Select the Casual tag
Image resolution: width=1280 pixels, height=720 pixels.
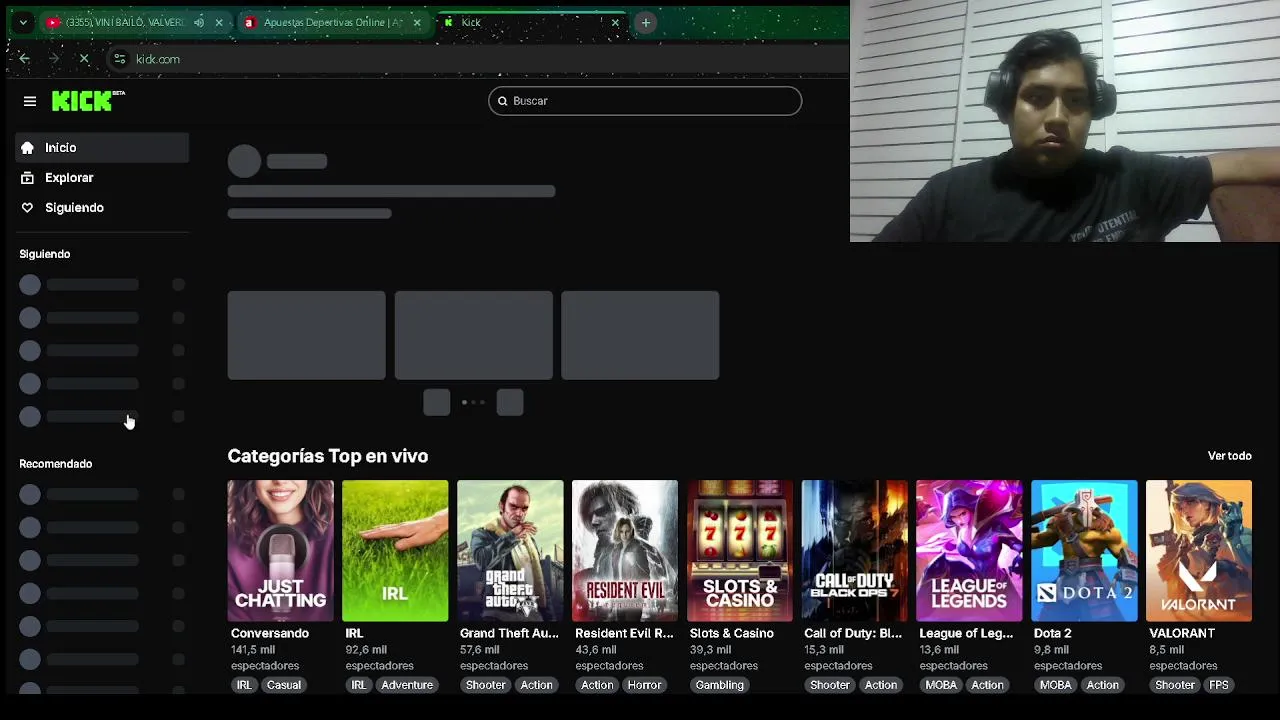pos(284,685)
